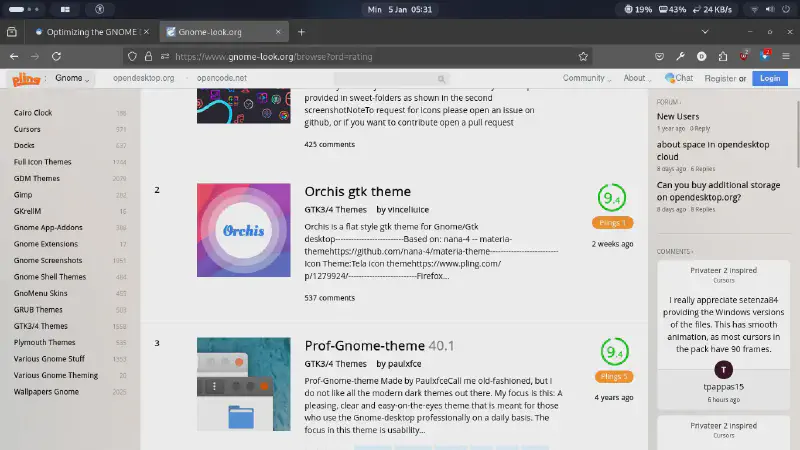
Task: Open Orchis gtk theme title link
Action: click(x=357, y=192)
